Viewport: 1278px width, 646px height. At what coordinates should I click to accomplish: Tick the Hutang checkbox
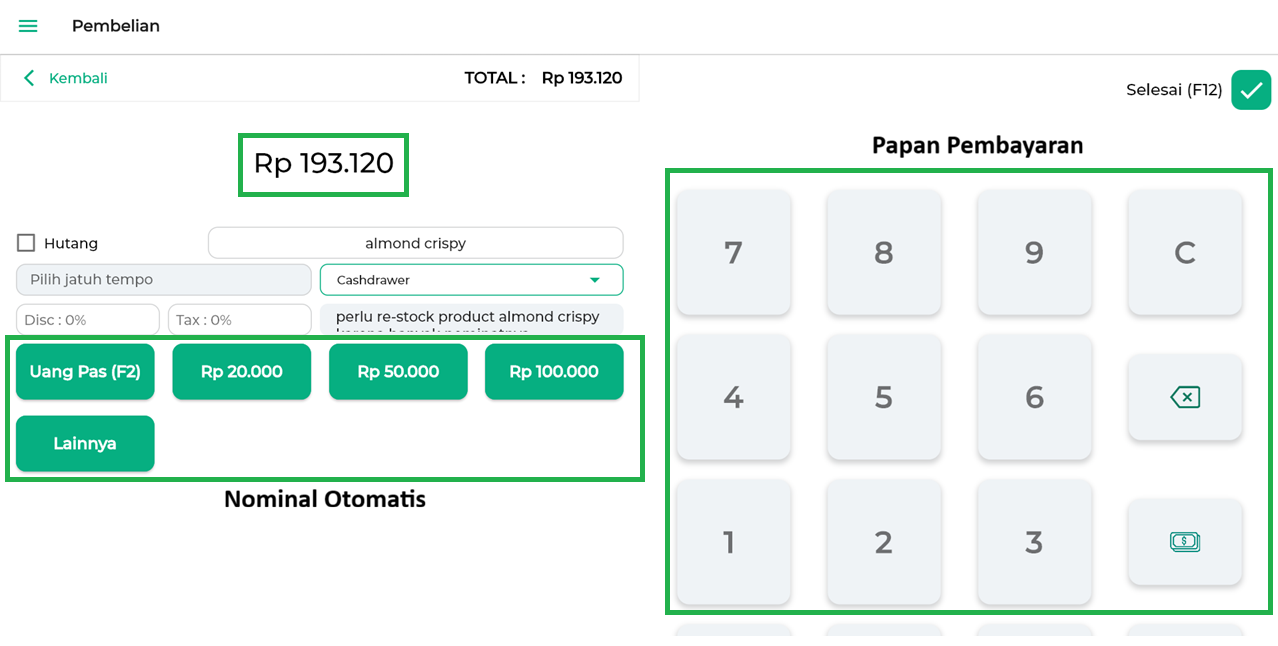26,243
